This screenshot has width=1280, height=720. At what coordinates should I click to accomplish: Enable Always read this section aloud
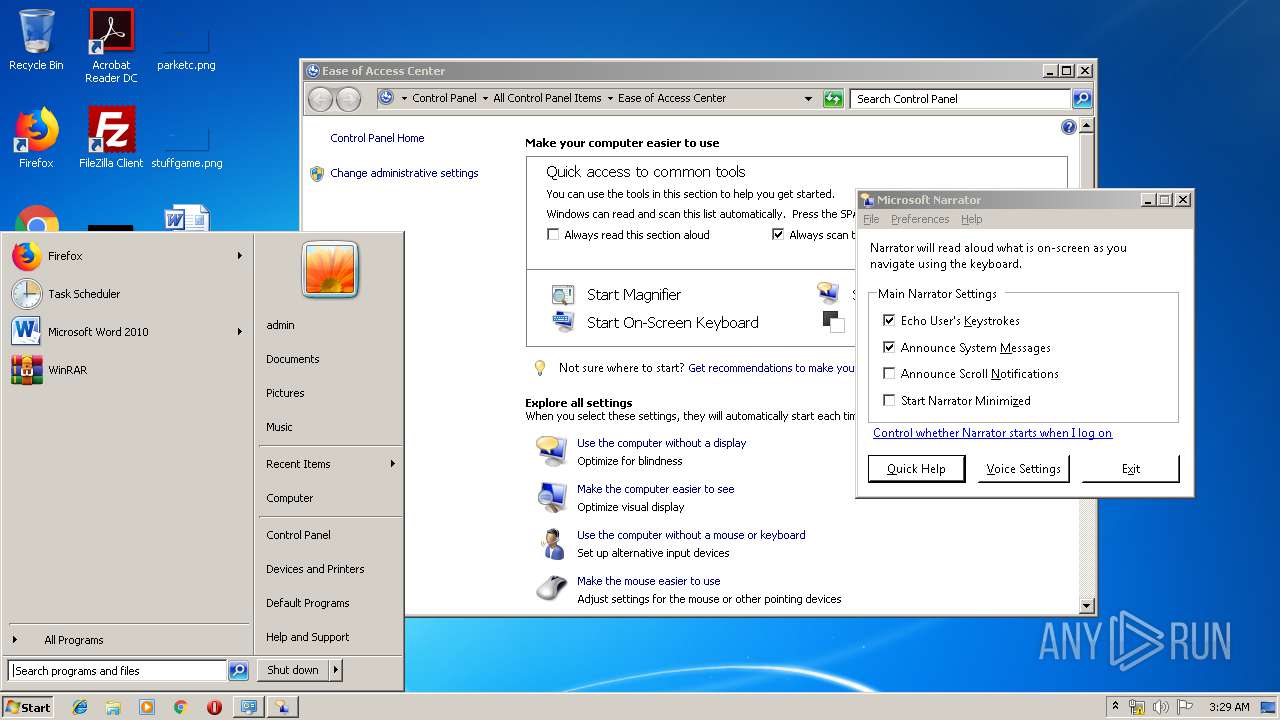tap(553, 235)
